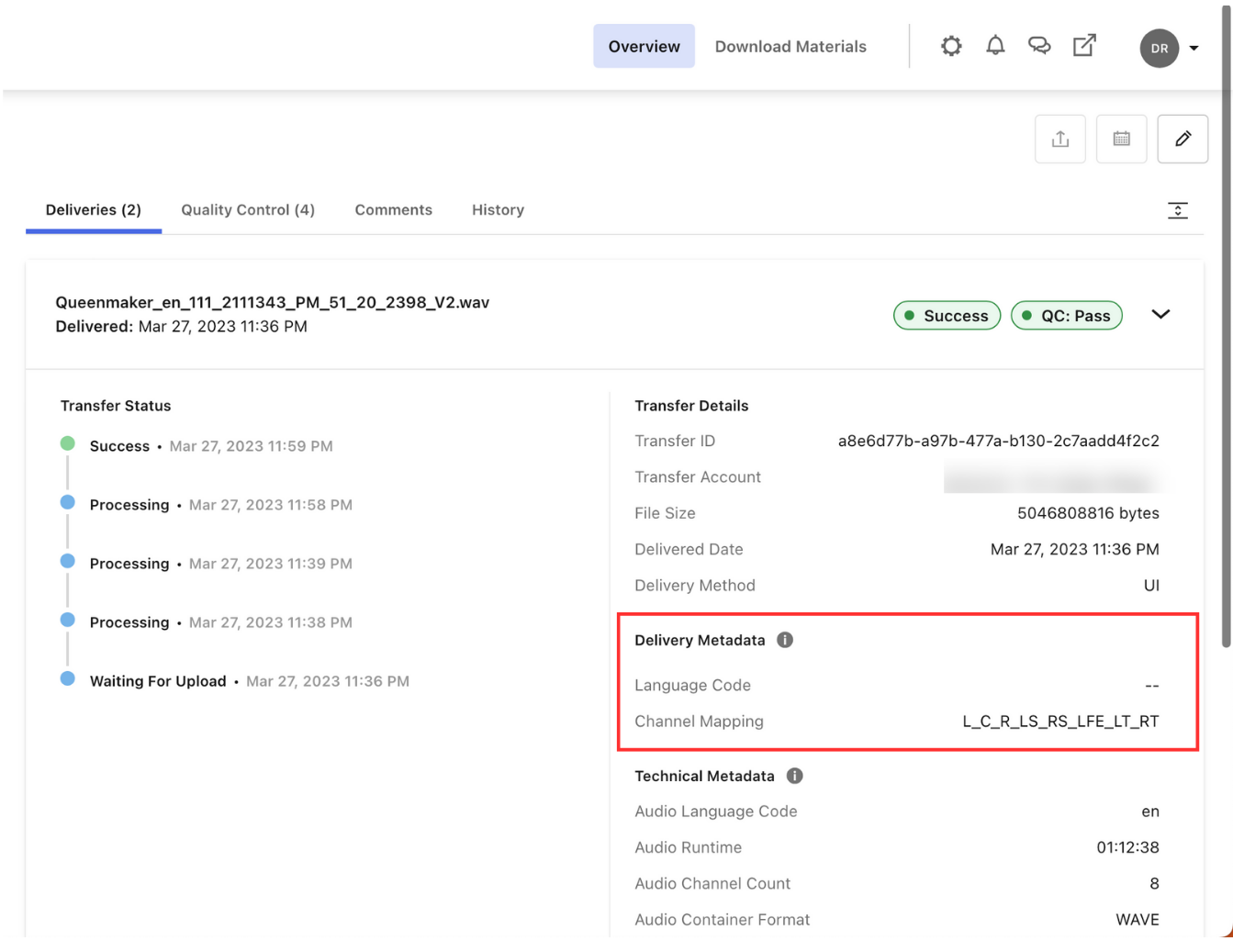Click the Waiting For Upload status entry
1233x952 pixels.
(250, 681)
